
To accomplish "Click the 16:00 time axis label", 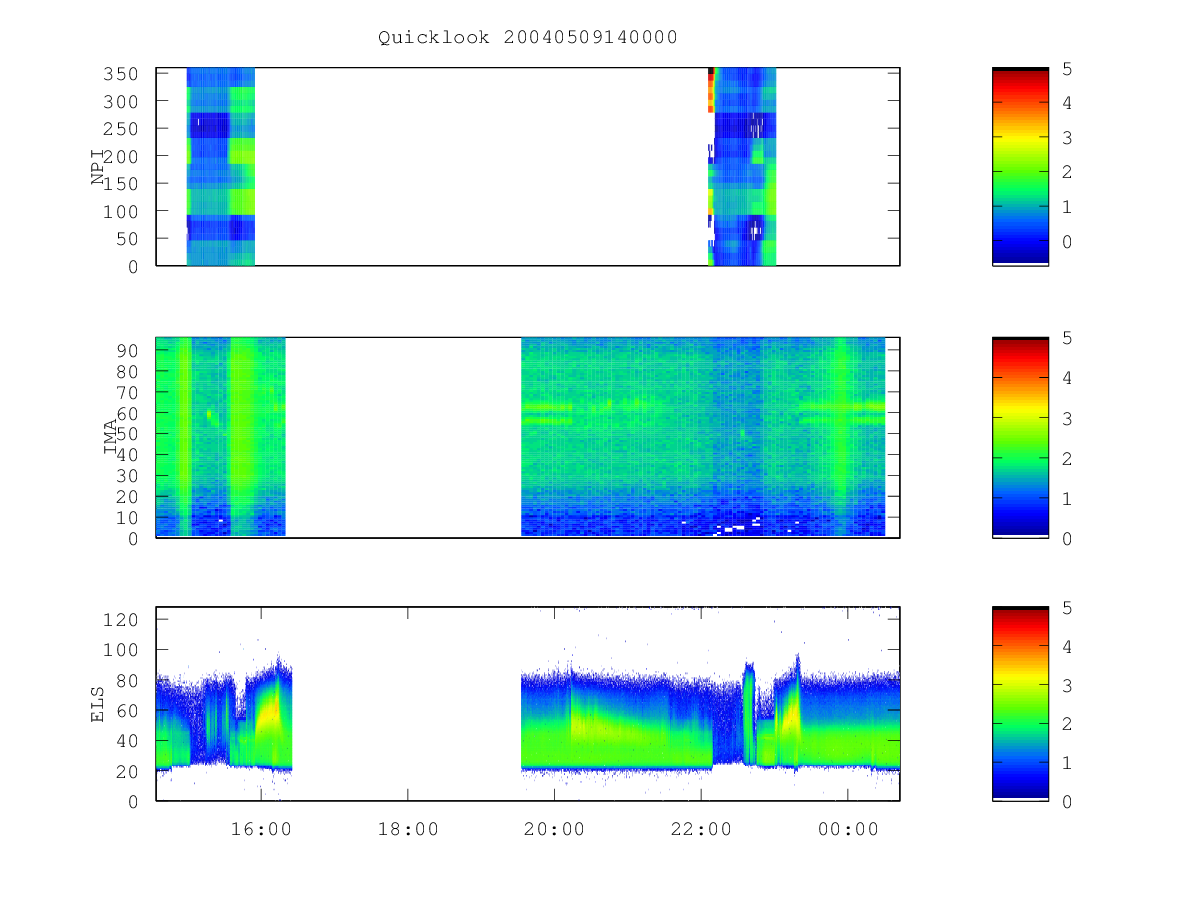I will (261, 829).
